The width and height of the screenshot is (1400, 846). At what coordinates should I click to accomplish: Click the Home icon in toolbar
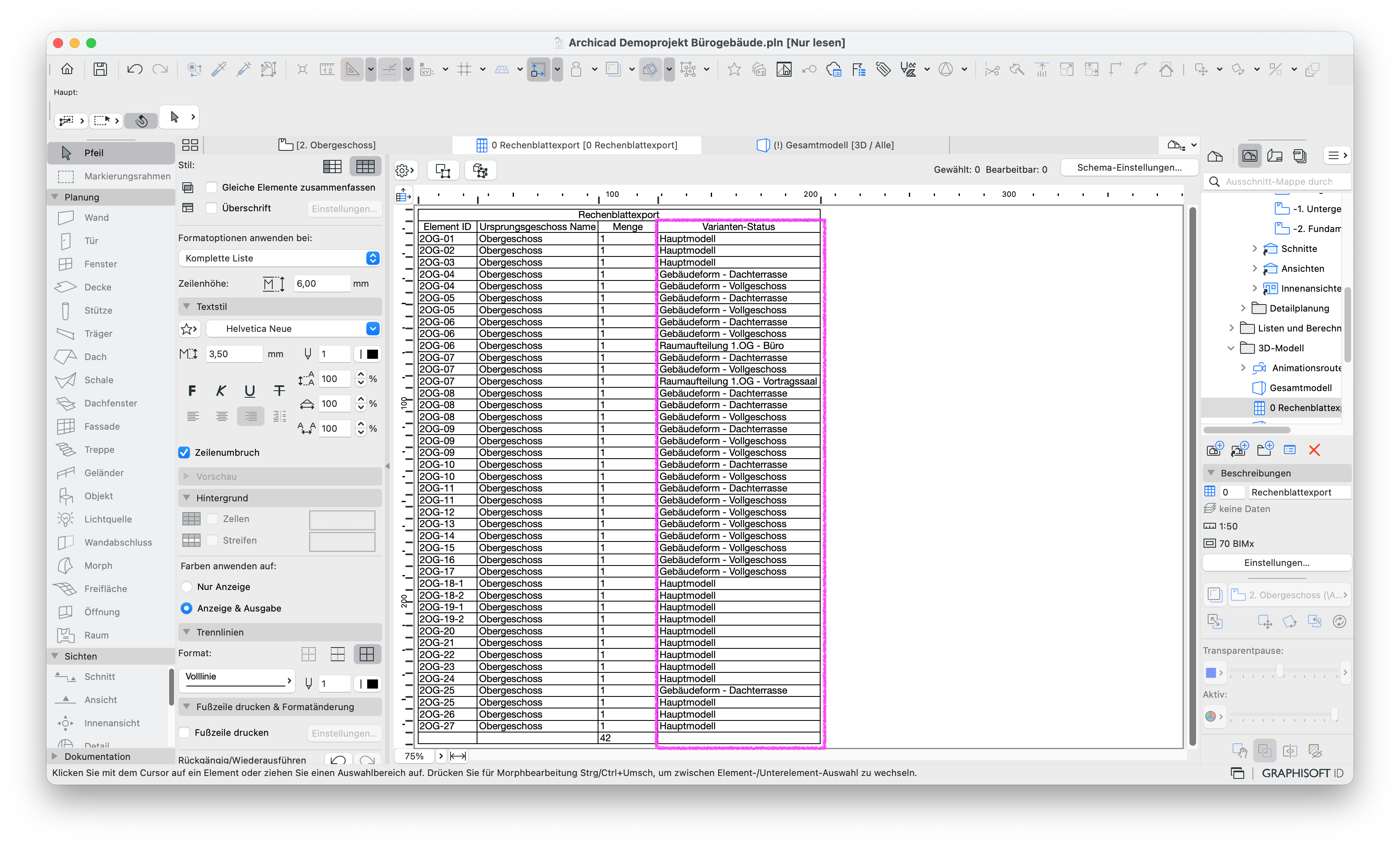pyautogui.click(x=67, y=69)
